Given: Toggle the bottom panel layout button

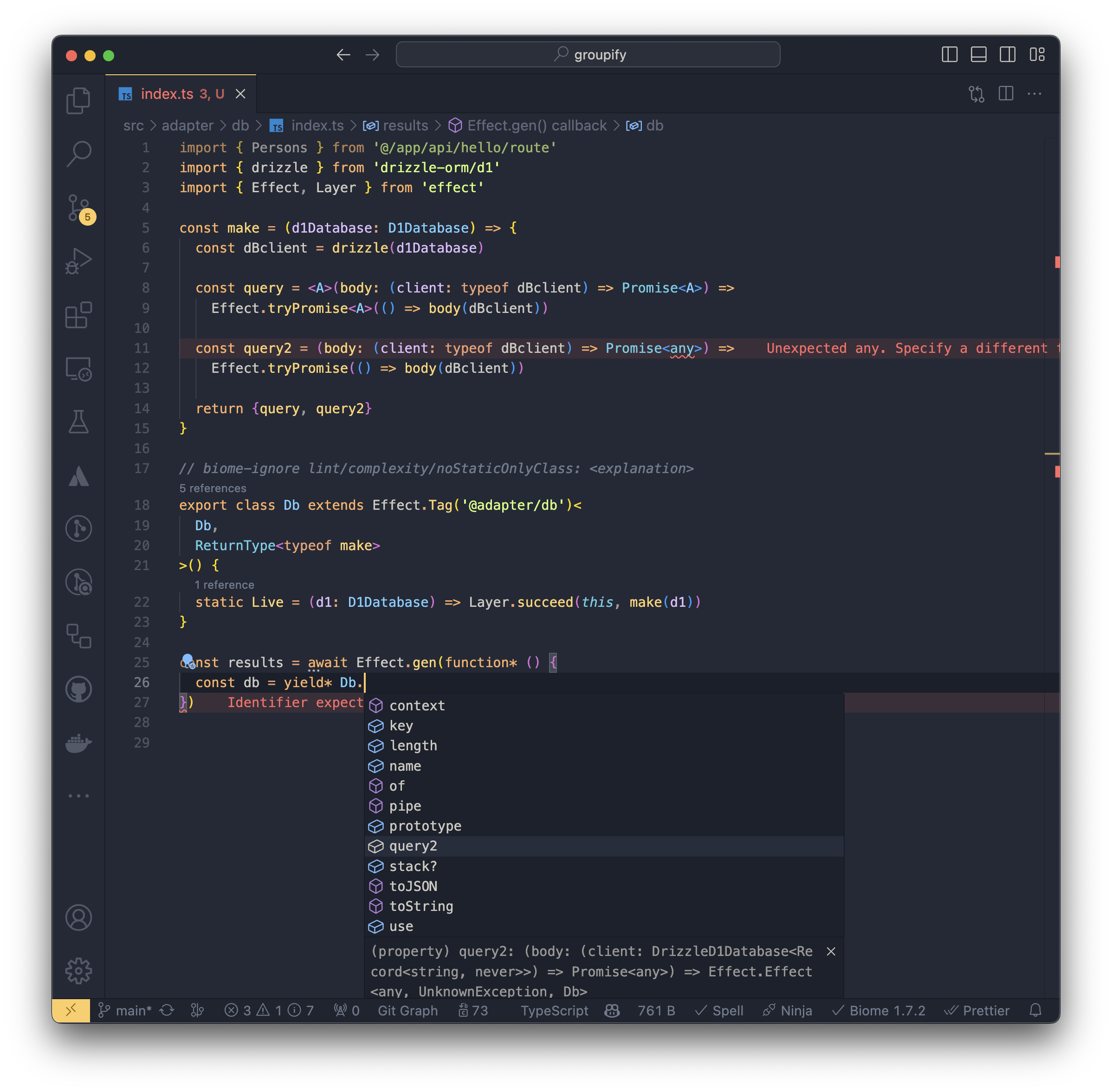Looking at the screenshot, I should tap(978, 54).
